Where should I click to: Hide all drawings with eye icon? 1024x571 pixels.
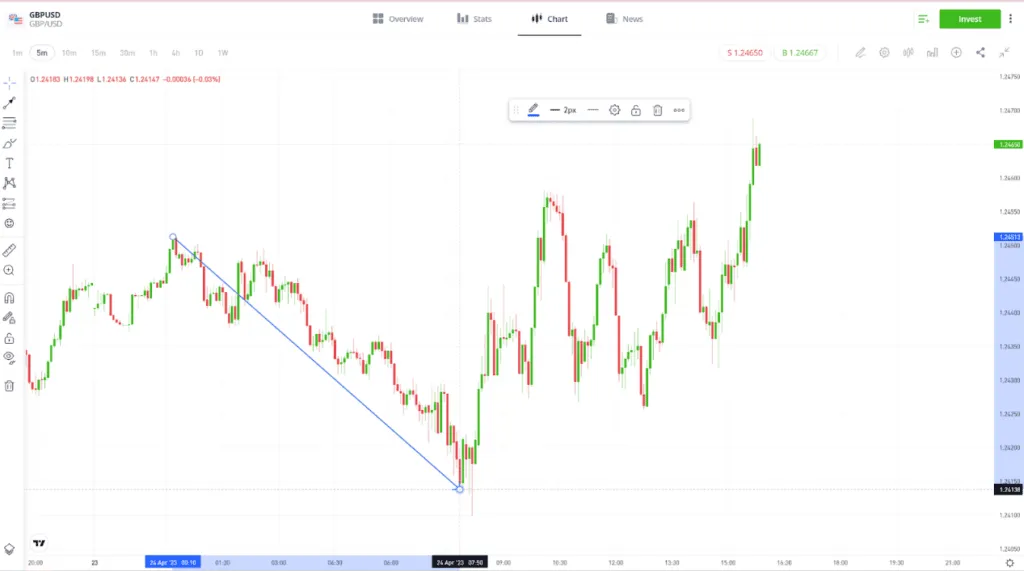[x=9, y=357]
